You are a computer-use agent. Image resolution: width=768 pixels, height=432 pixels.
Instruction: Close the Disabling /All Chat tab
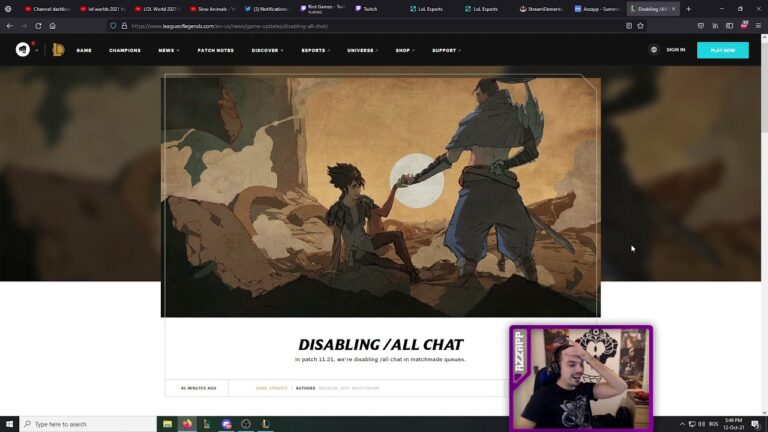click(673, 9)
